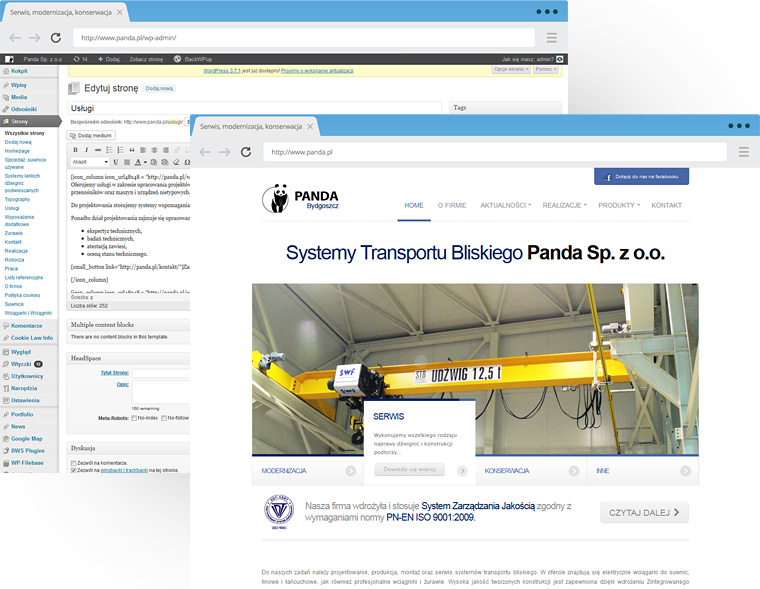Click the Italic button in editor toolbar
760x589 pixels.
87,149
